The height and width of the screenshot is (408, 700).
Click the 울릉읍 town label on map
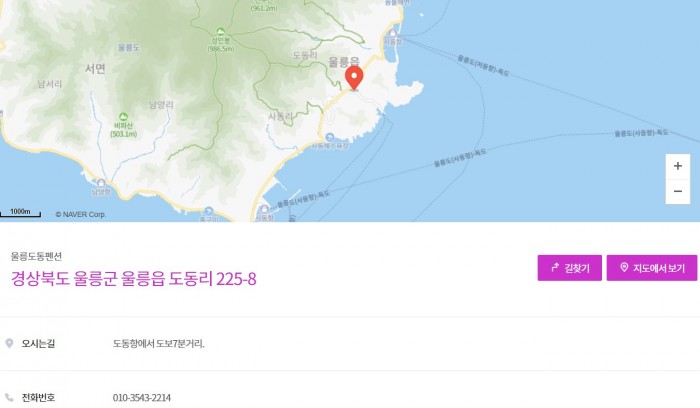[x=344, y=62]
